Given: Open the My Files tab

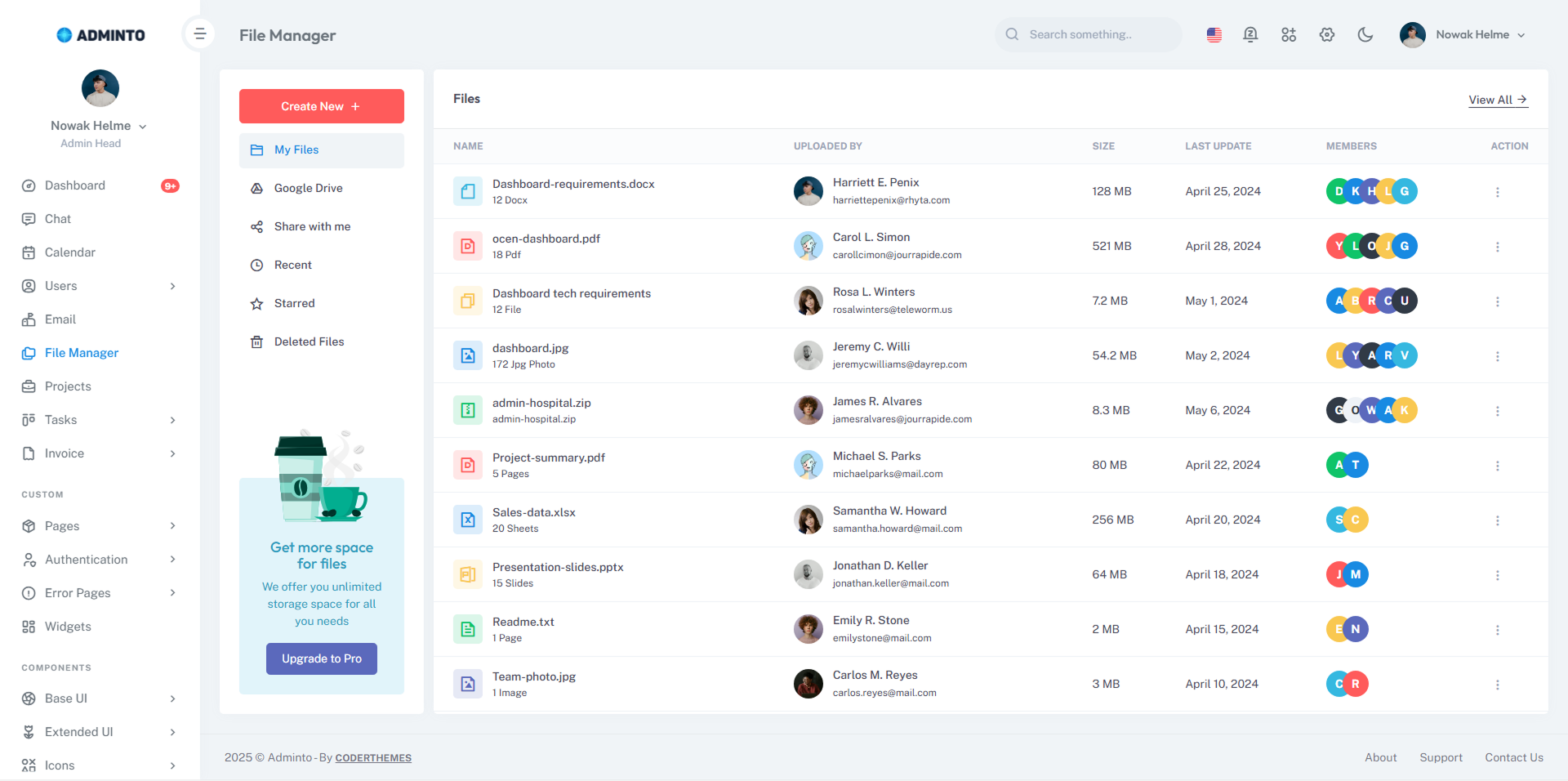Looking at the screenshot, I should click(296, 150).
